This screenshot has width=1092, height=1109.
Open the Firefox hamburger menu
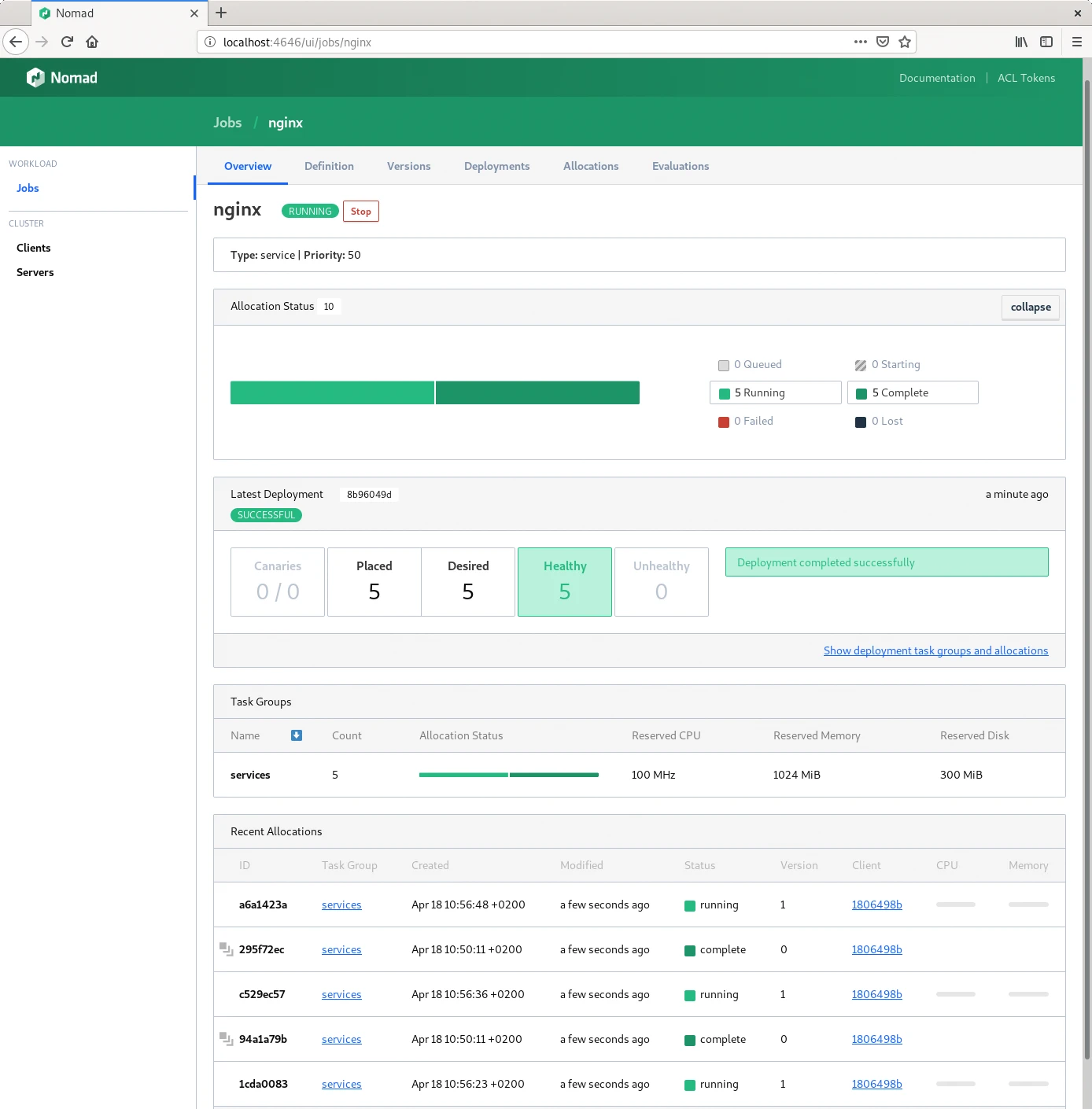point(1076,42)
